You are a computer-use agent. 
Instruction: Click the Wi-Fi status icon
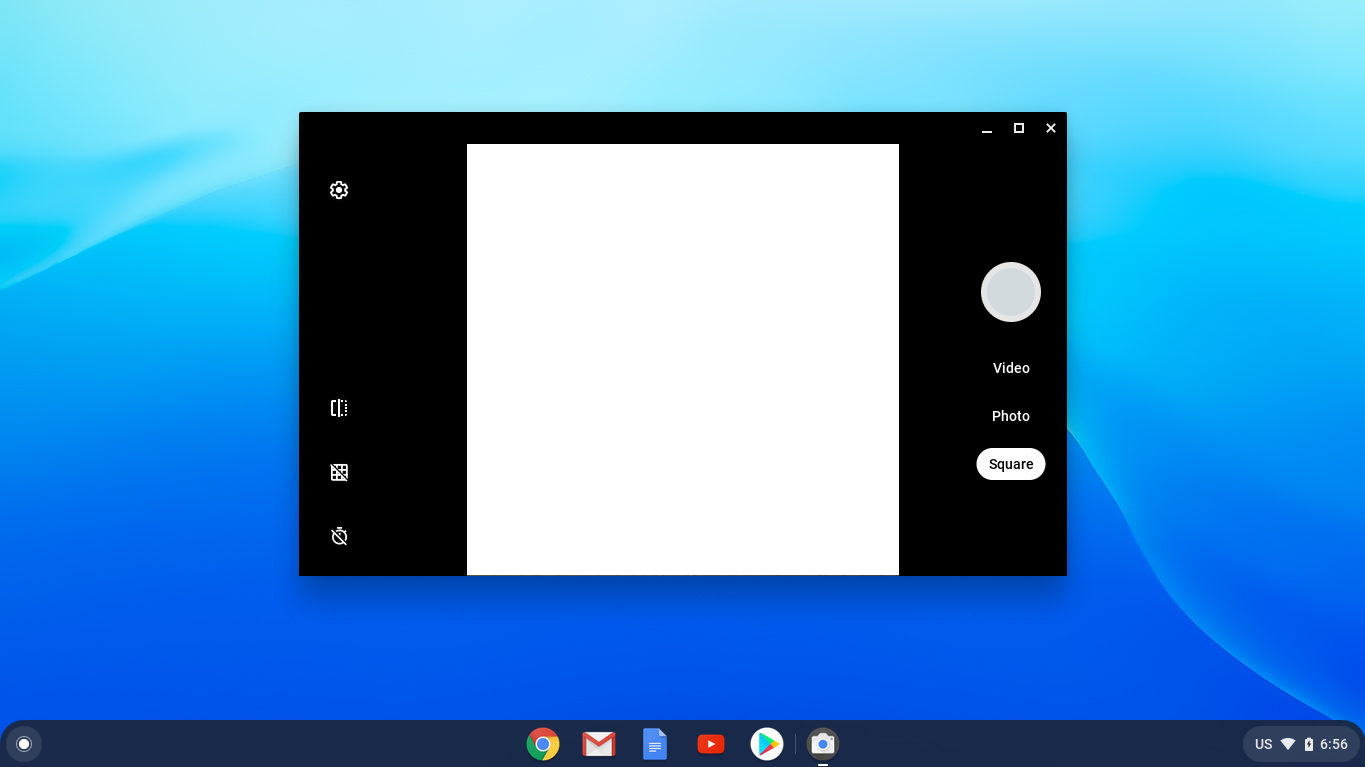point(1288,744)
